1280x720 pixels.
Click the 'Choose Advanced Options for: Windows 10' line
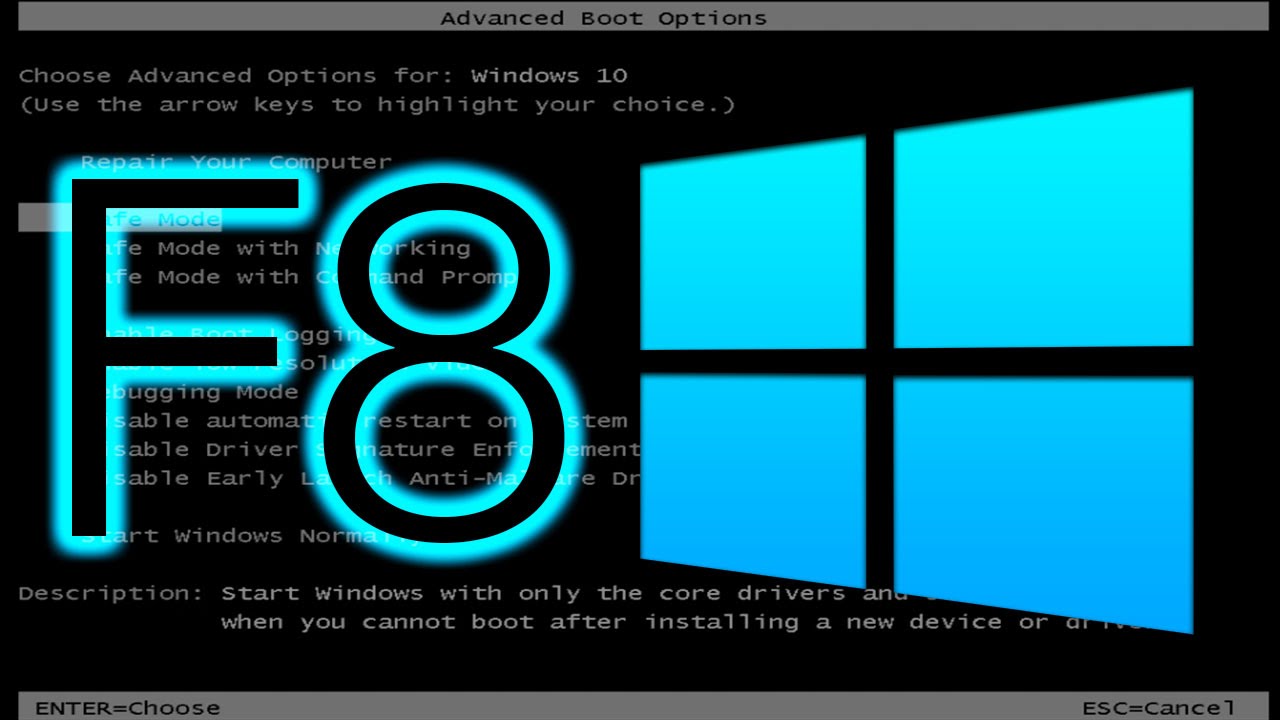coord(323,76)
